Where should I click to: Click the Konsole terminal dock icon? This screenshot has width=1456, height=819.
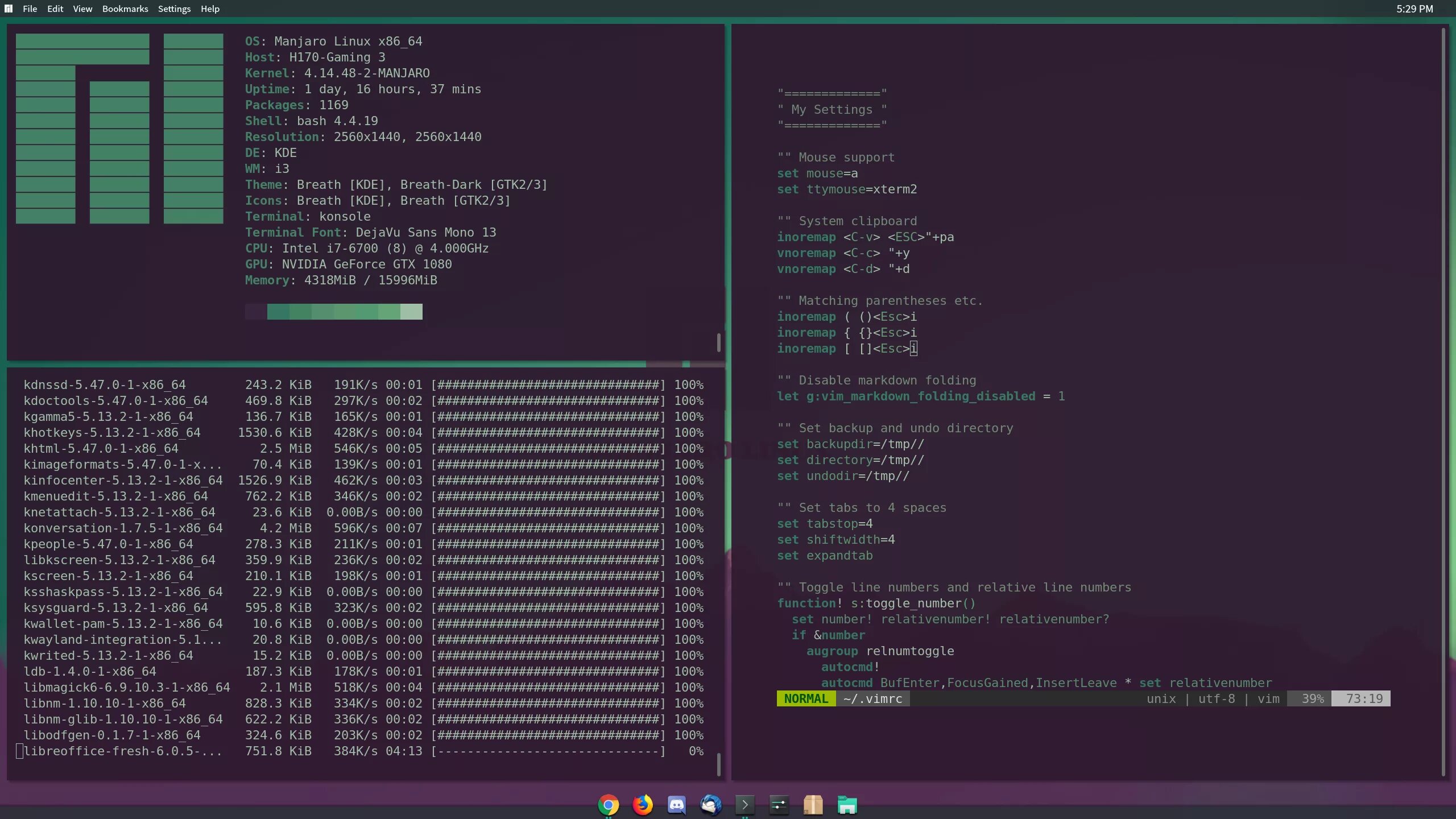coord(744,805)
